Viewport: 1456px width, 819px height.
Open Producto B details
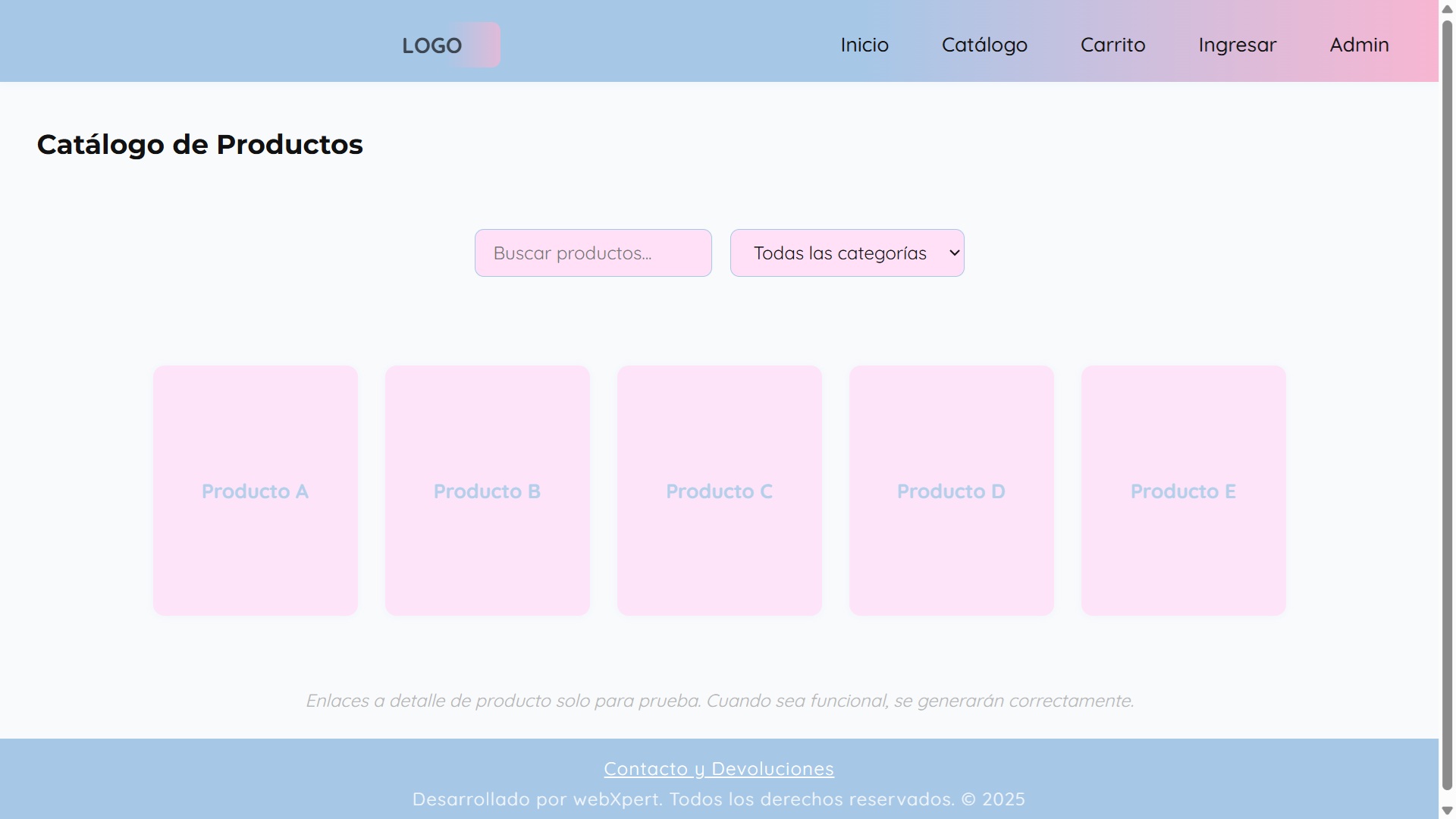[487, 490]
